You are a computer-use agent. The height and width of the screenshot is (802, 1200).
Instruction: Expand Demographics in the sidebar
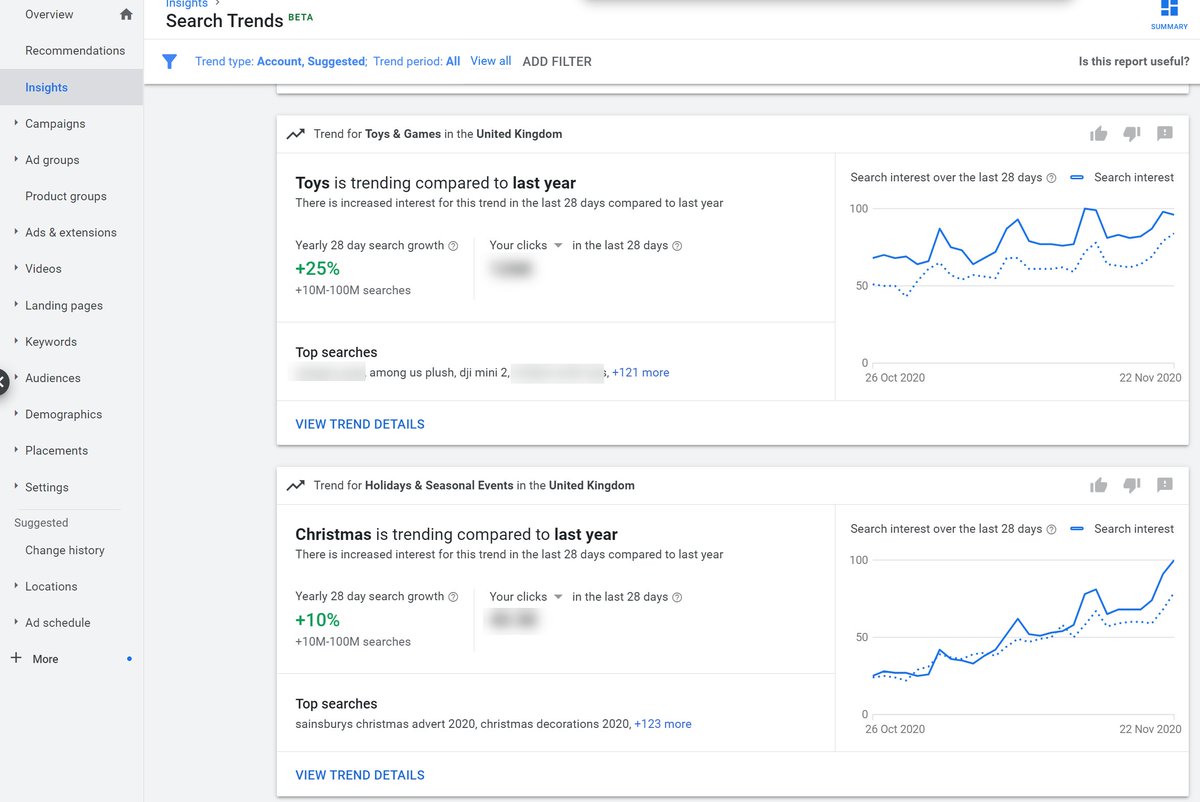click(x=16, y=414)
